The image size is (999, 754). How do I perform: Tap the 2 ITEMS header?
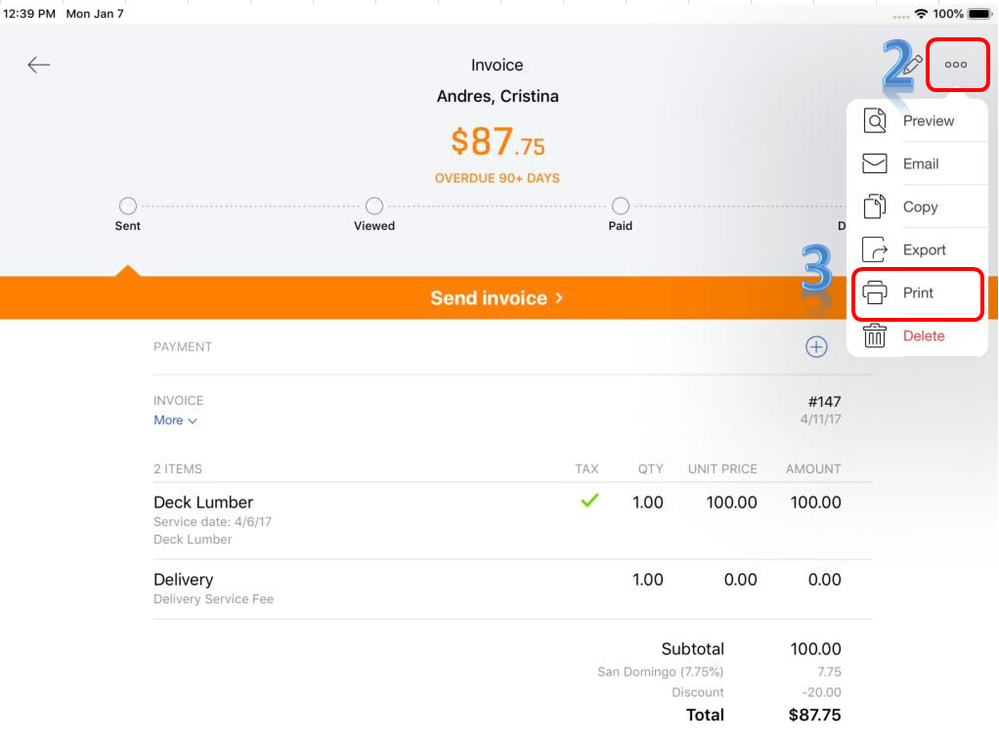[178, 469]
